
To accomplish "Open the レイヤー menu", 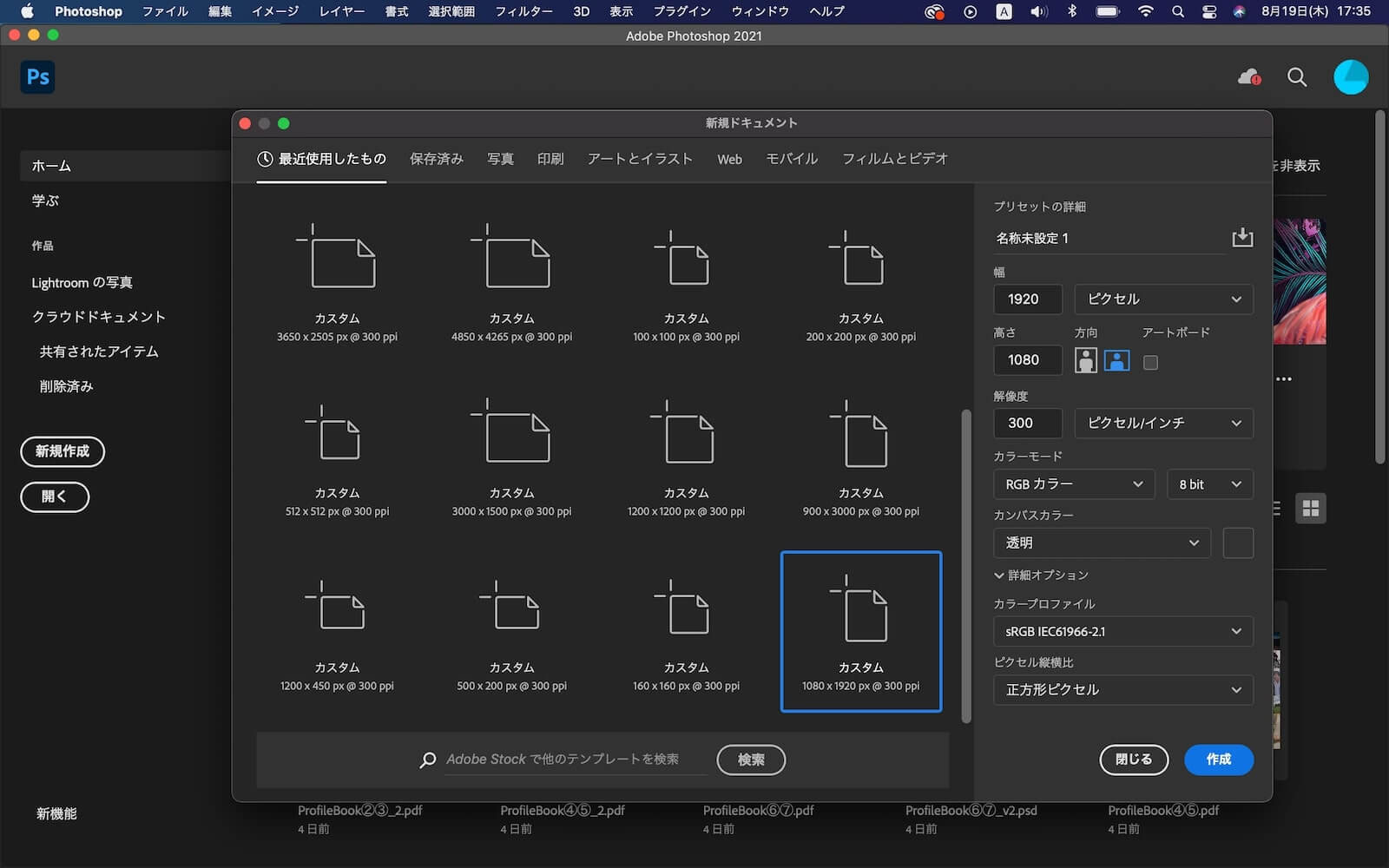I will click(341, 11).
